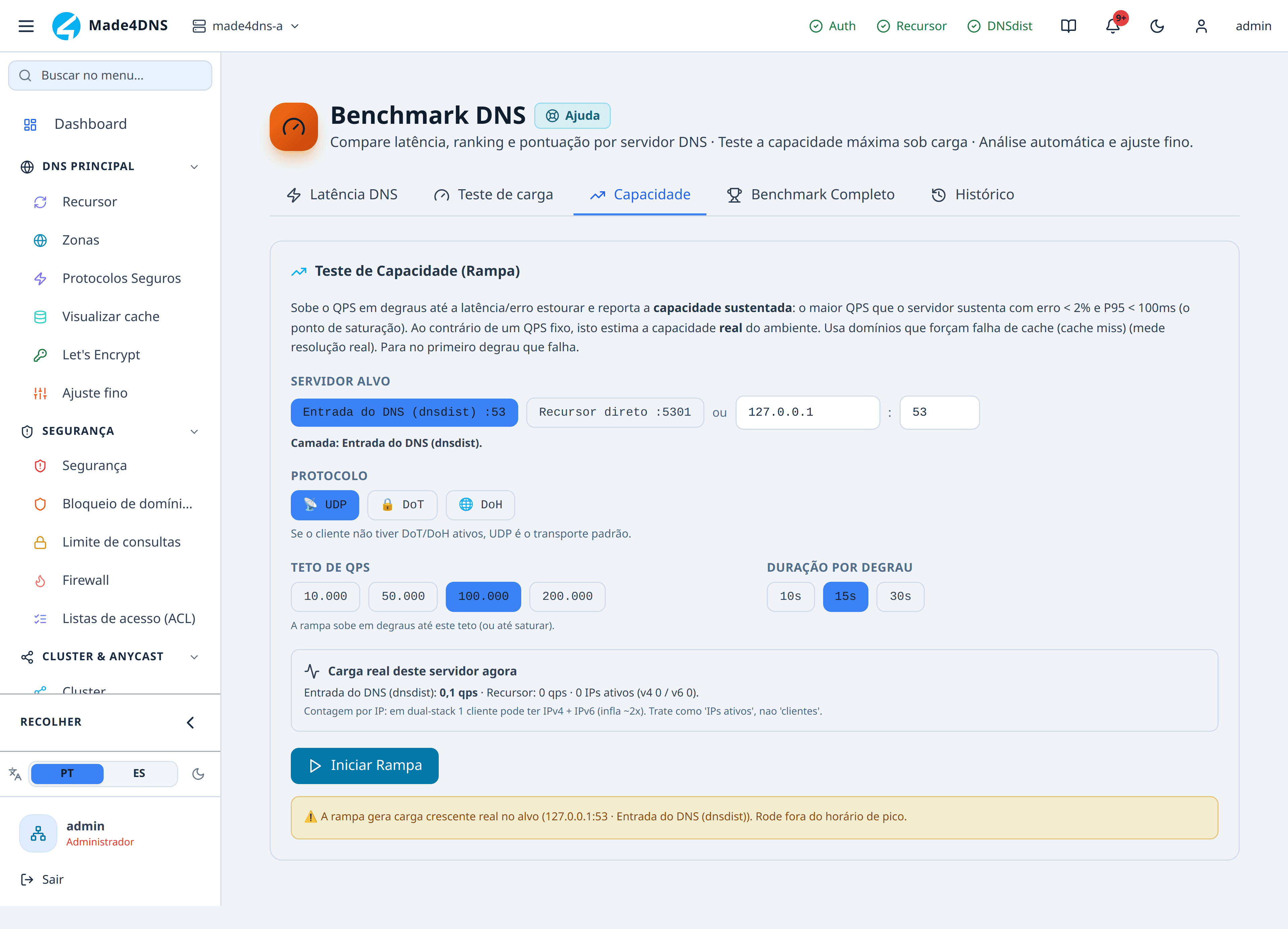The height and width of the screenshot is (929, 1288).
Task: Focus the Buscar no menu search field
Action: (110, 75)
